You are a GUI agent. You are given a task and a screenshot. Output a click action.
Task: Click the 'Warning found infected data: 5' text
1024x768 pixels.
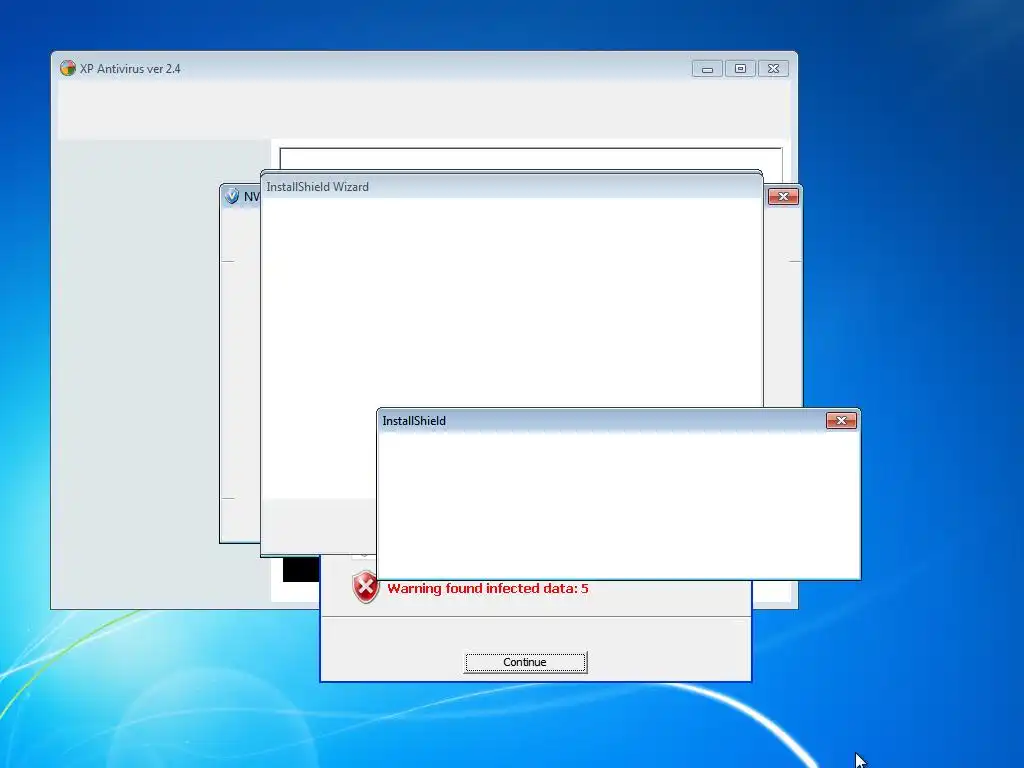tap(488, 588)
